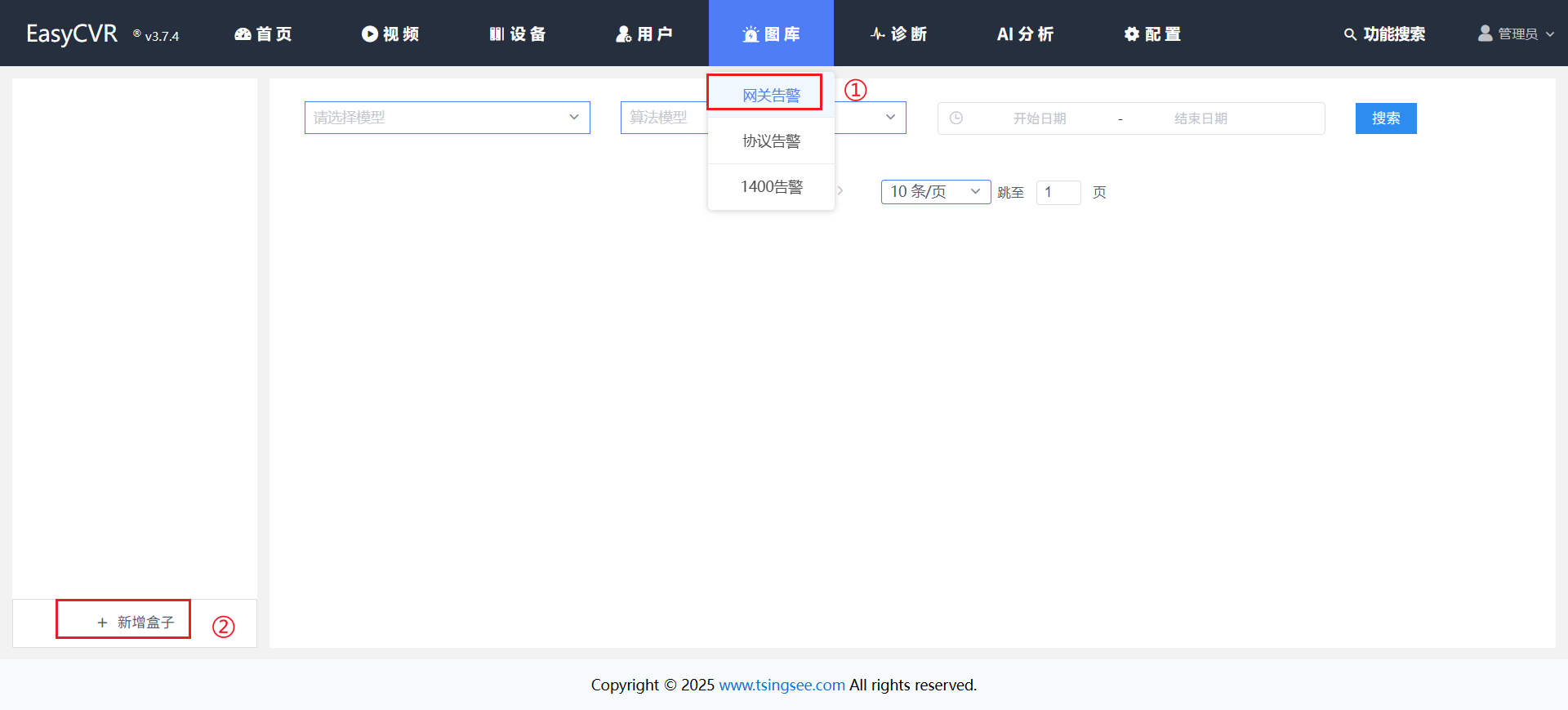The height and width of the screenshot is (710, 1568).
Task: Click the magnifier icon for 功能搜索
Action: [x=1350, y=34]
